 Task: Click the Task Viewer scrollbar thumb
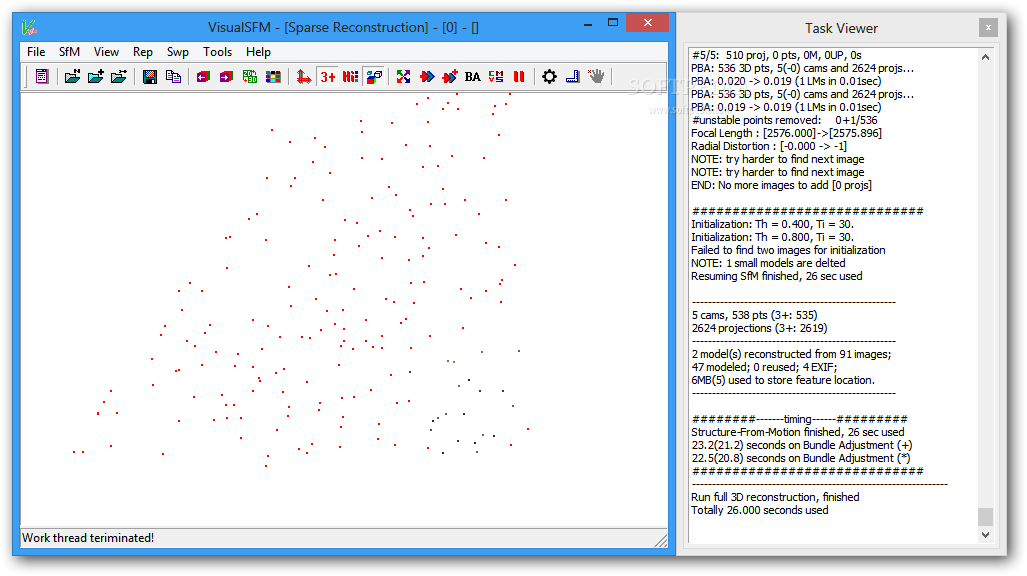pyautogui.click(x=985, y=516)
